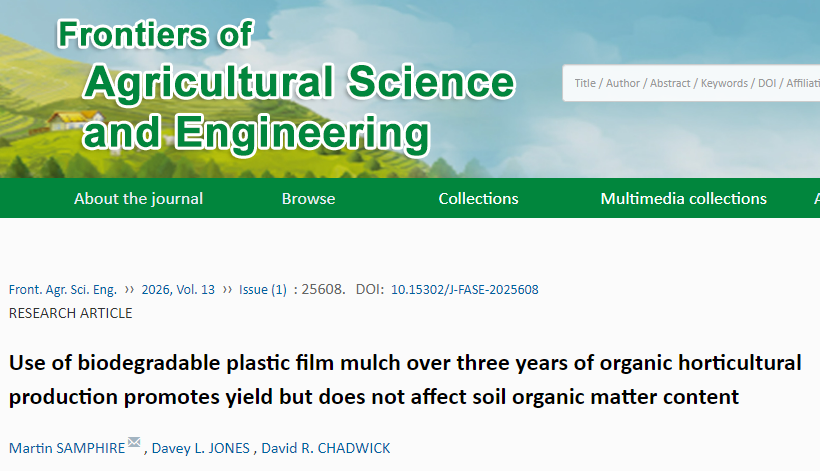Open author David R. CHADWICK's page

pos(326,449)
